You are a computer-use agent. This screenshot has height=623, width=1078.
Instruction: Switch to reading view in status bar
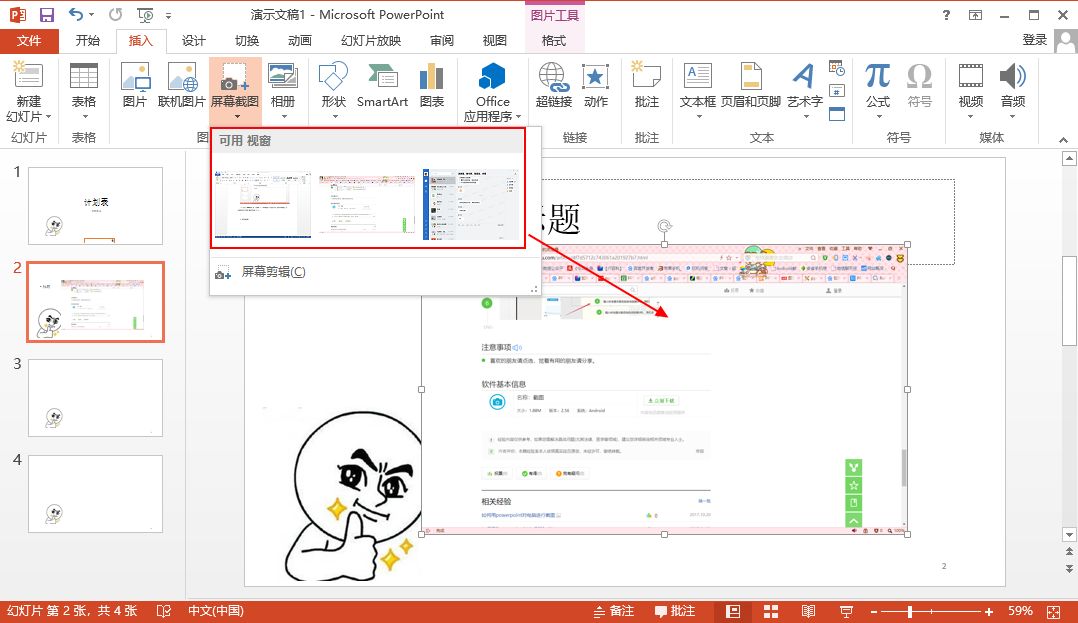pos(808,611)
